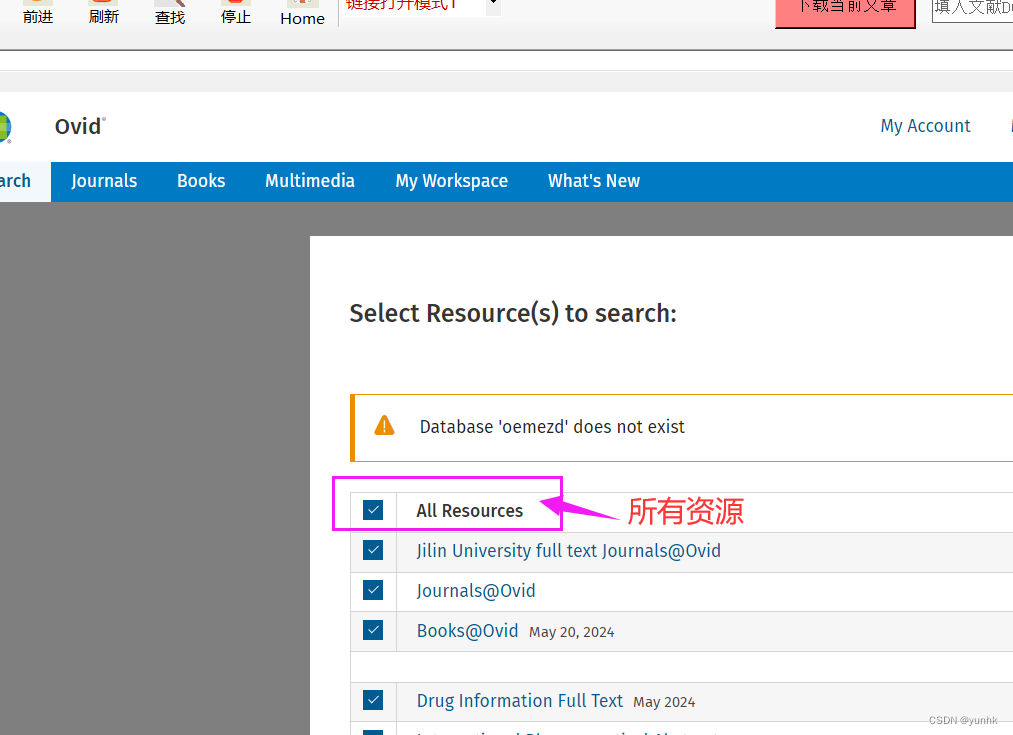
Task: Open the Multimedia tab
Action: tap(309, 181)
